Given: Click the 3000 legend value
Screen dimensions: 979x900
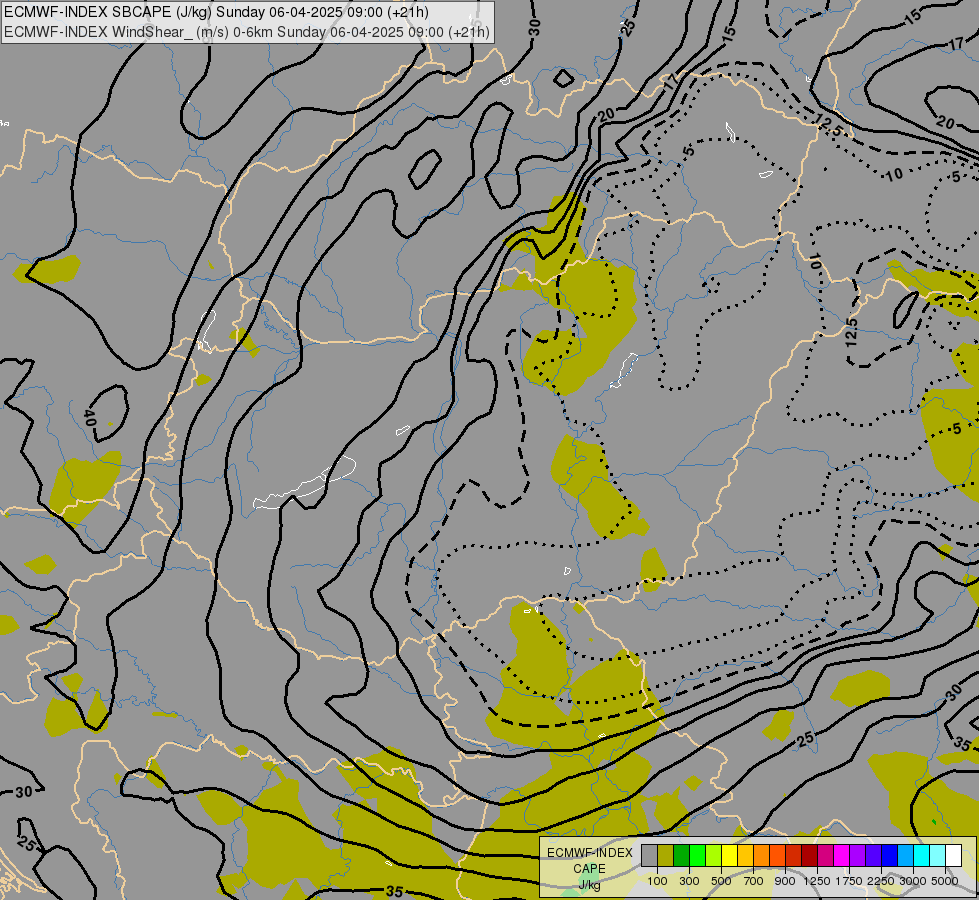Looking at the screenshot, I should (913, 881).
